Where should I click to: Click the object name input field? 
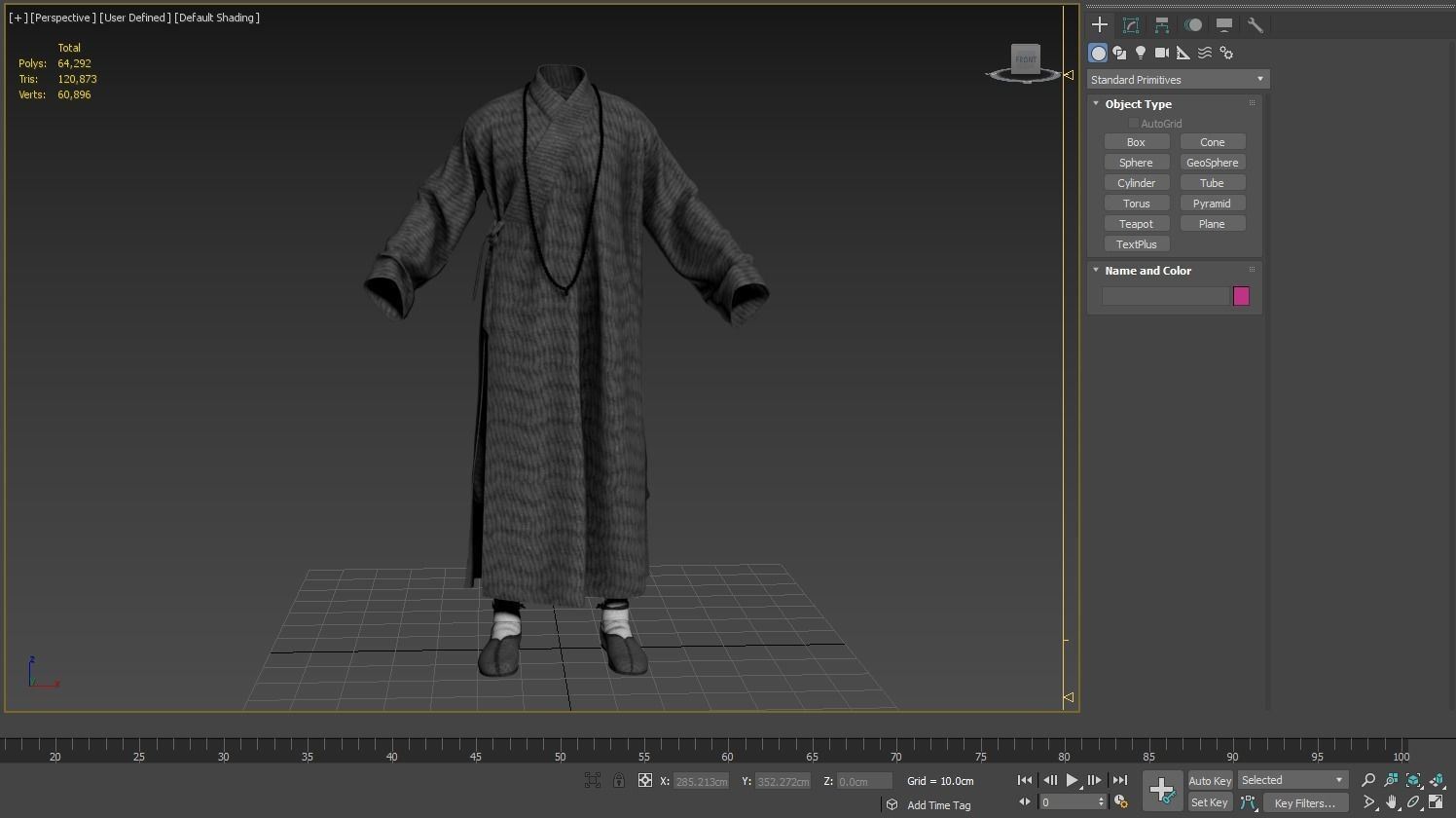pyautogui.click(x=1165, y=296)
